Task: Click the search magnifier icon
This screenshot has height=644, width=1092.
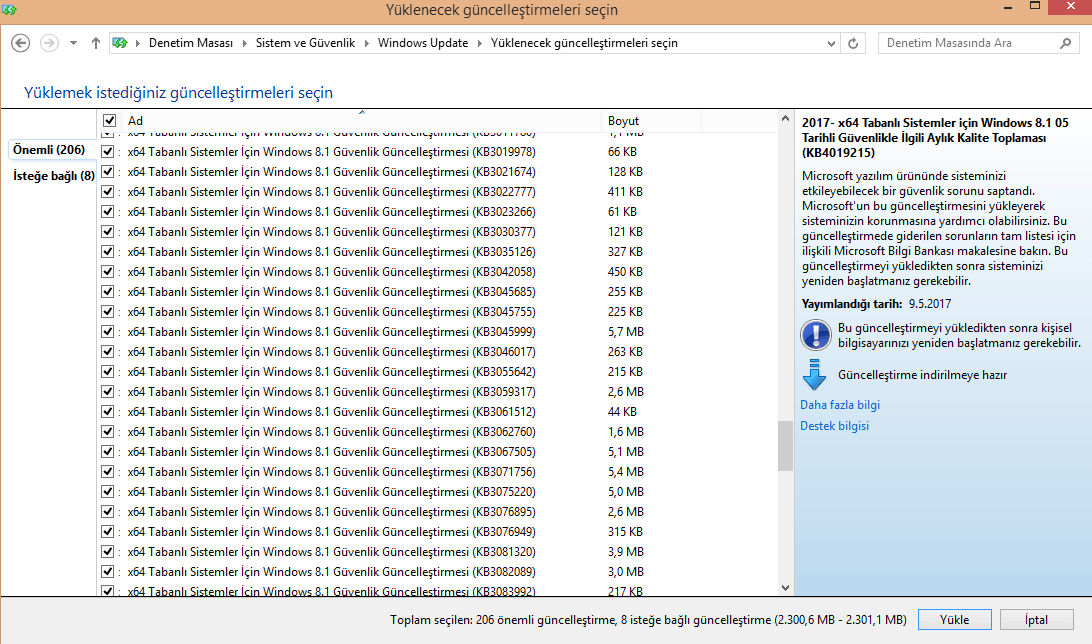Action: tap(1065, 43)
